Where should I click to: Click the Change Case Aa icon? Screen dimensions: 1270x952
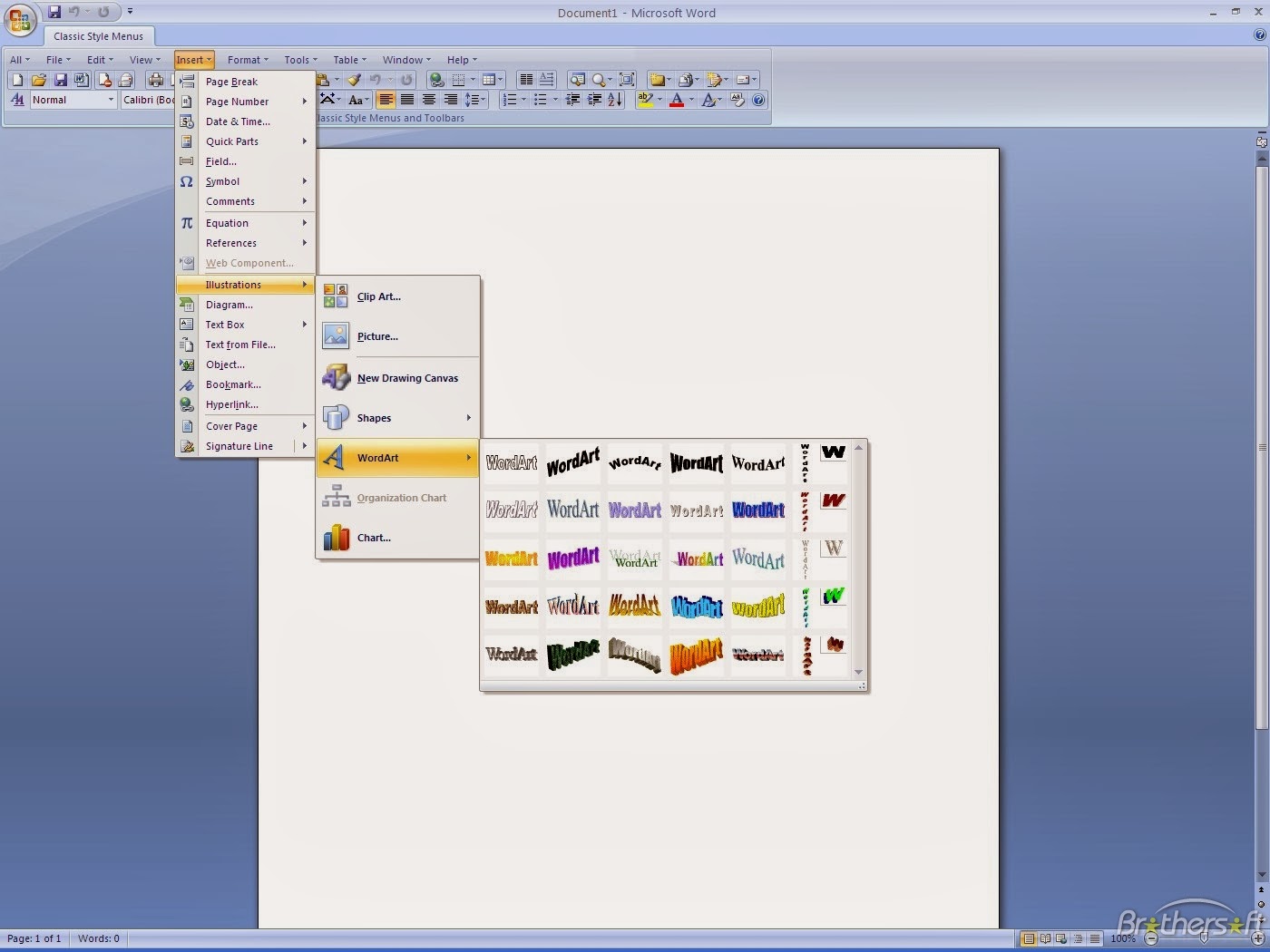coord(356,100)
